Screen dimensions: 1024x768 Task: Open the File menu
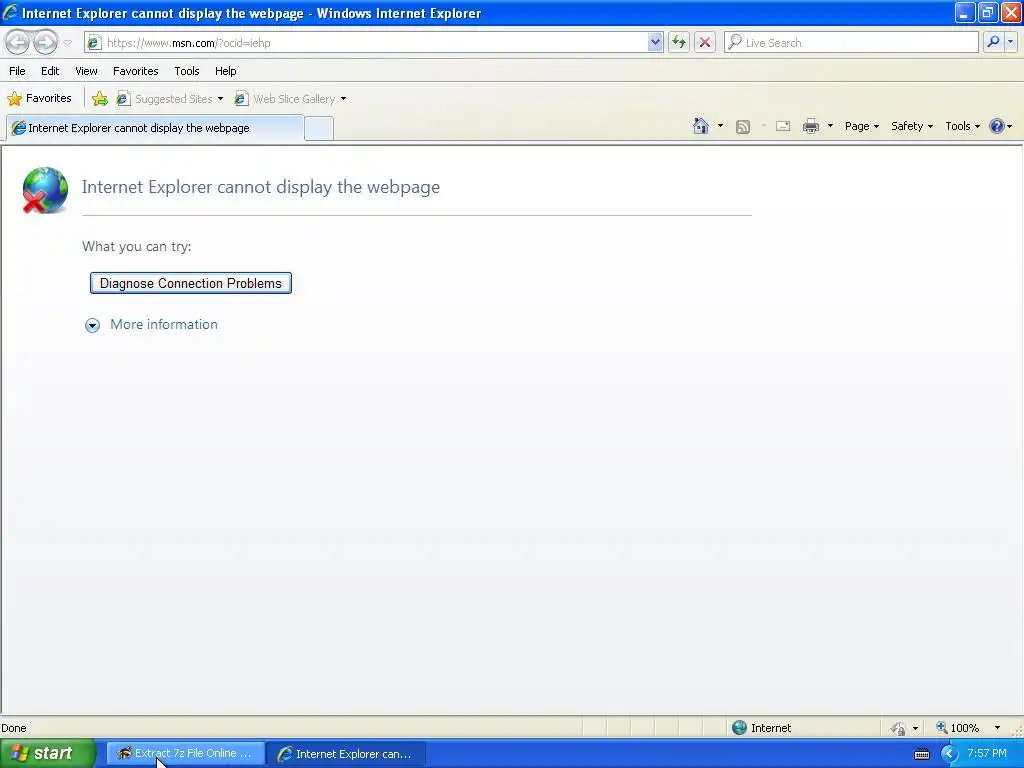click(x=17, y=71)
